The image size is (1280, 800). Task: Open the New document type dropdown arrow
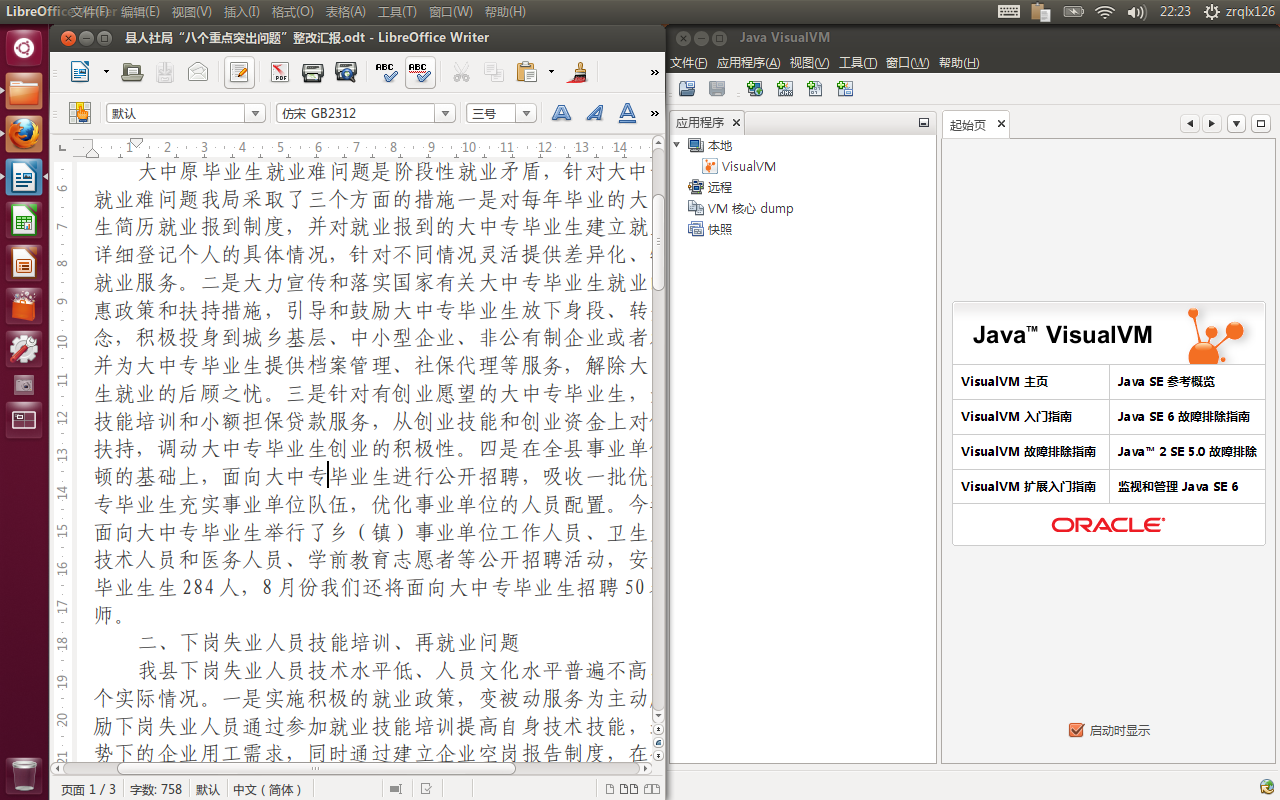pos(104,72)
